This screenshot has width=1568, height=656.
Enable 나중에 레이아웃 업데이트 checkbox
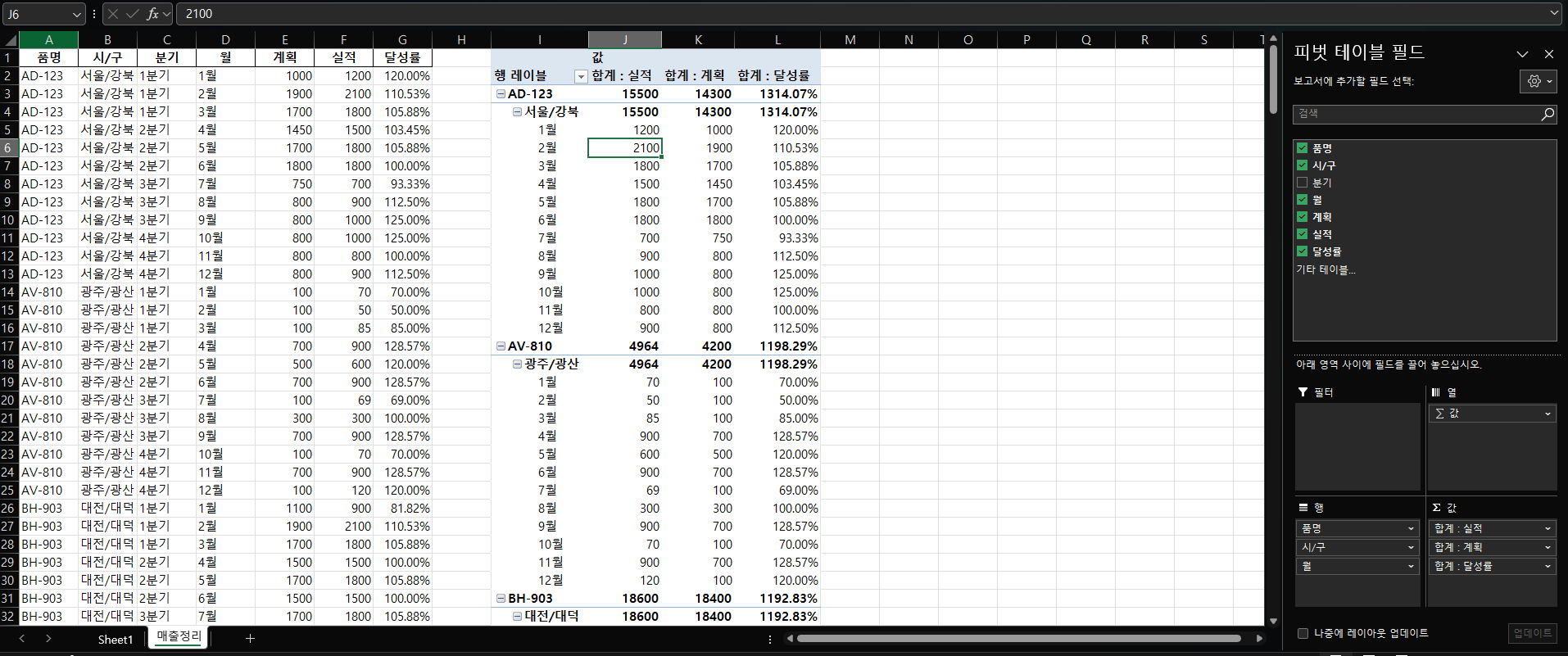pyautogui.click(x=1303, y=633)
